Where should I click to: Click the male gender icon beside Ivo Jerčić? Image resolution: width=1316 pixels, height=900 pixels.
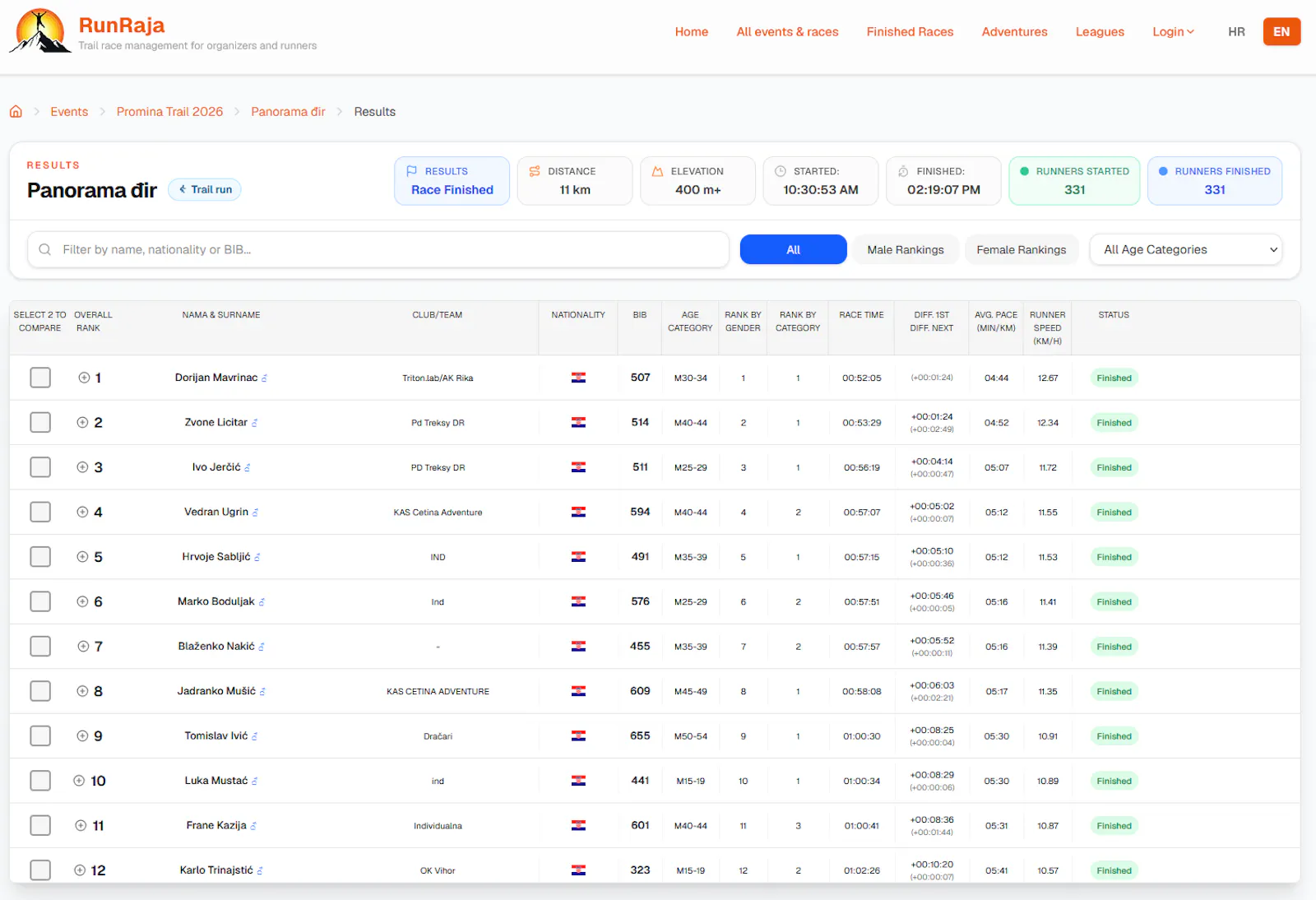248,468
